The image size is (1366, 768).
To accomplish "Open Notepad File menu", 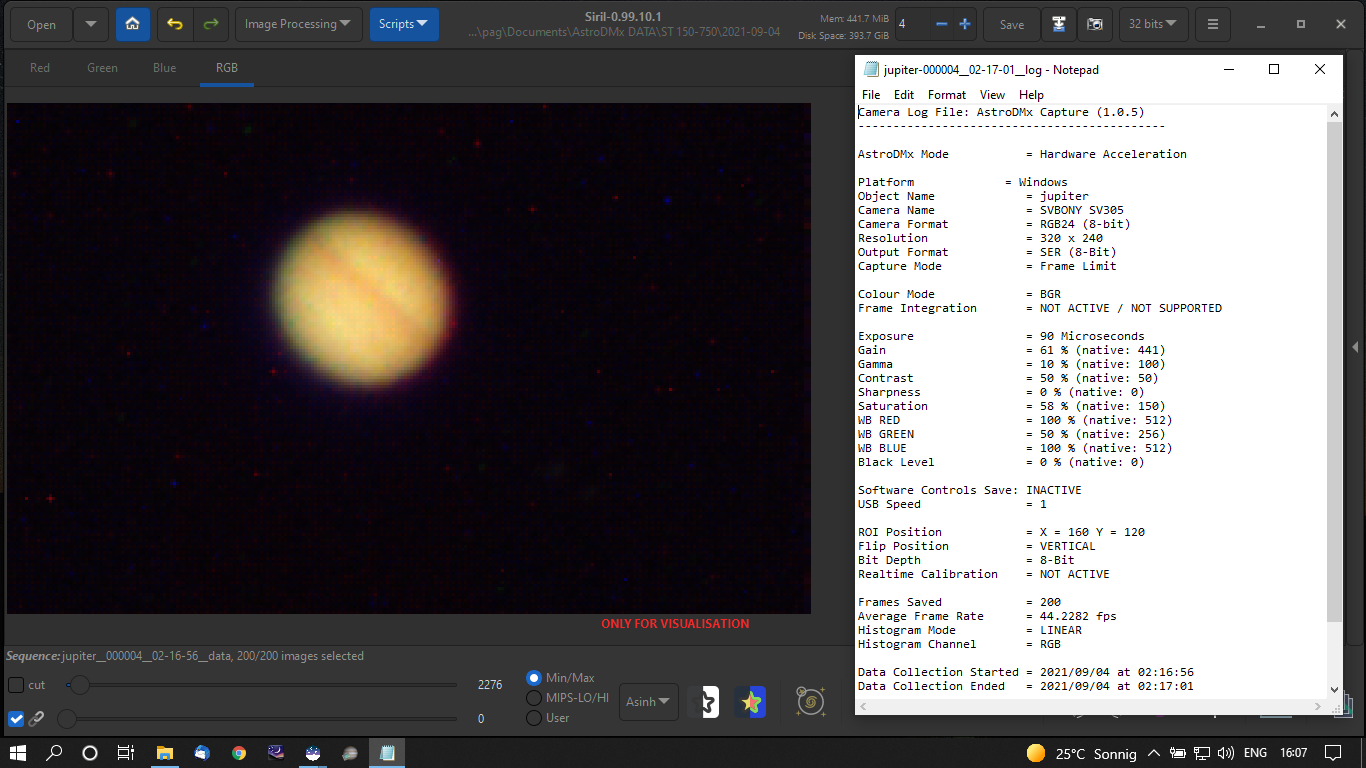I will tap(871, 95).
